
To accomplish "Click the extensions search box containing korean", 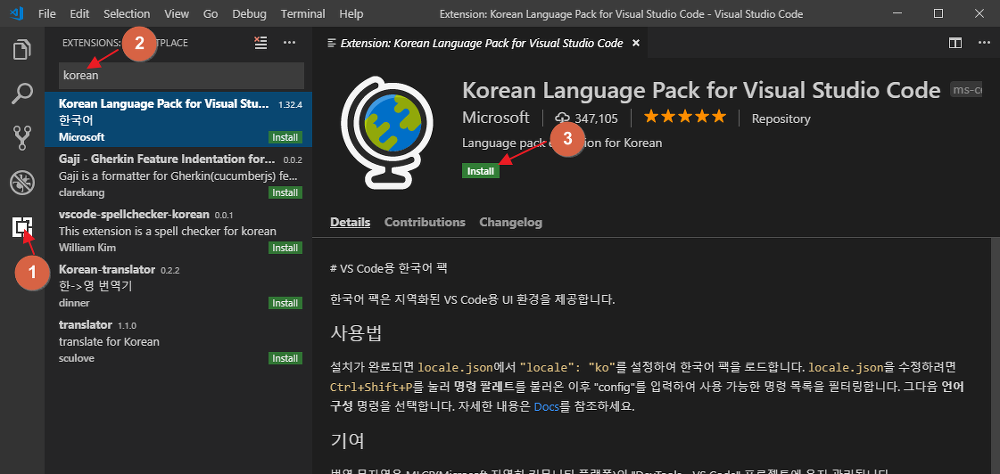I will 181,75.
